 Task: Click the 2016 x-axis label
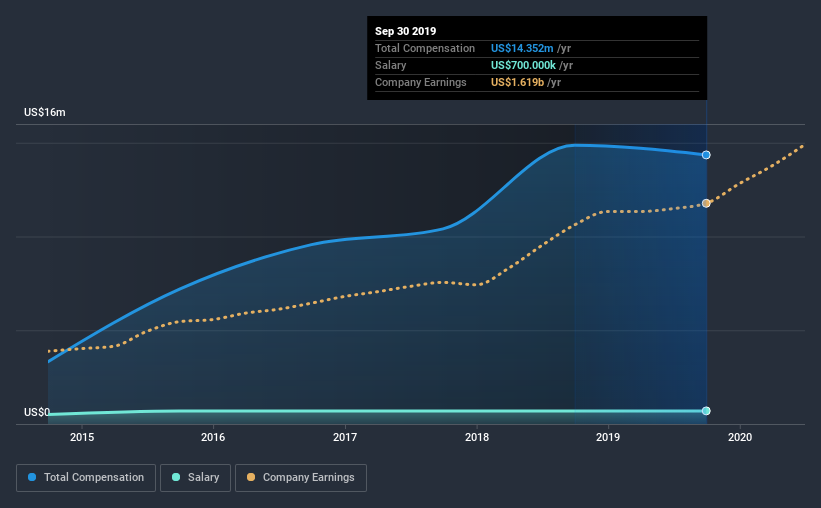pos(213,437)
